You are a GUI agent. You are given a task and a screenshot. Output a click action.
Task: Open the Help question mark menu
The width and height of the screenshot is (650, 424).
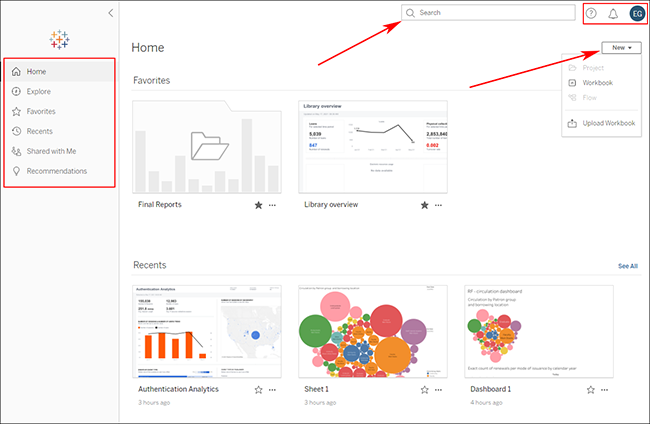tap(591, 13)
